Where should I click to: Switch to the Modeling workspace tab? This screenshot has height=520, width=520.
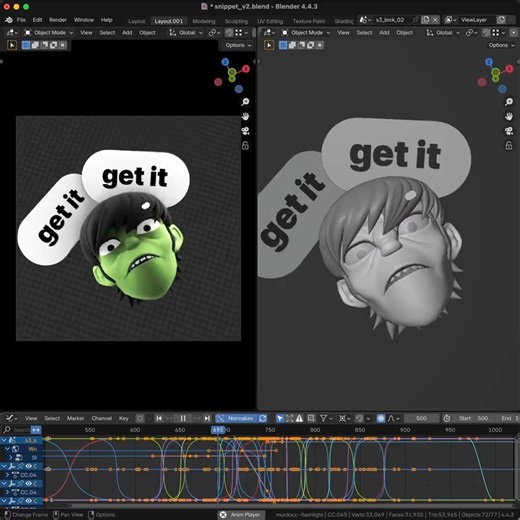[x=204, y=21]
